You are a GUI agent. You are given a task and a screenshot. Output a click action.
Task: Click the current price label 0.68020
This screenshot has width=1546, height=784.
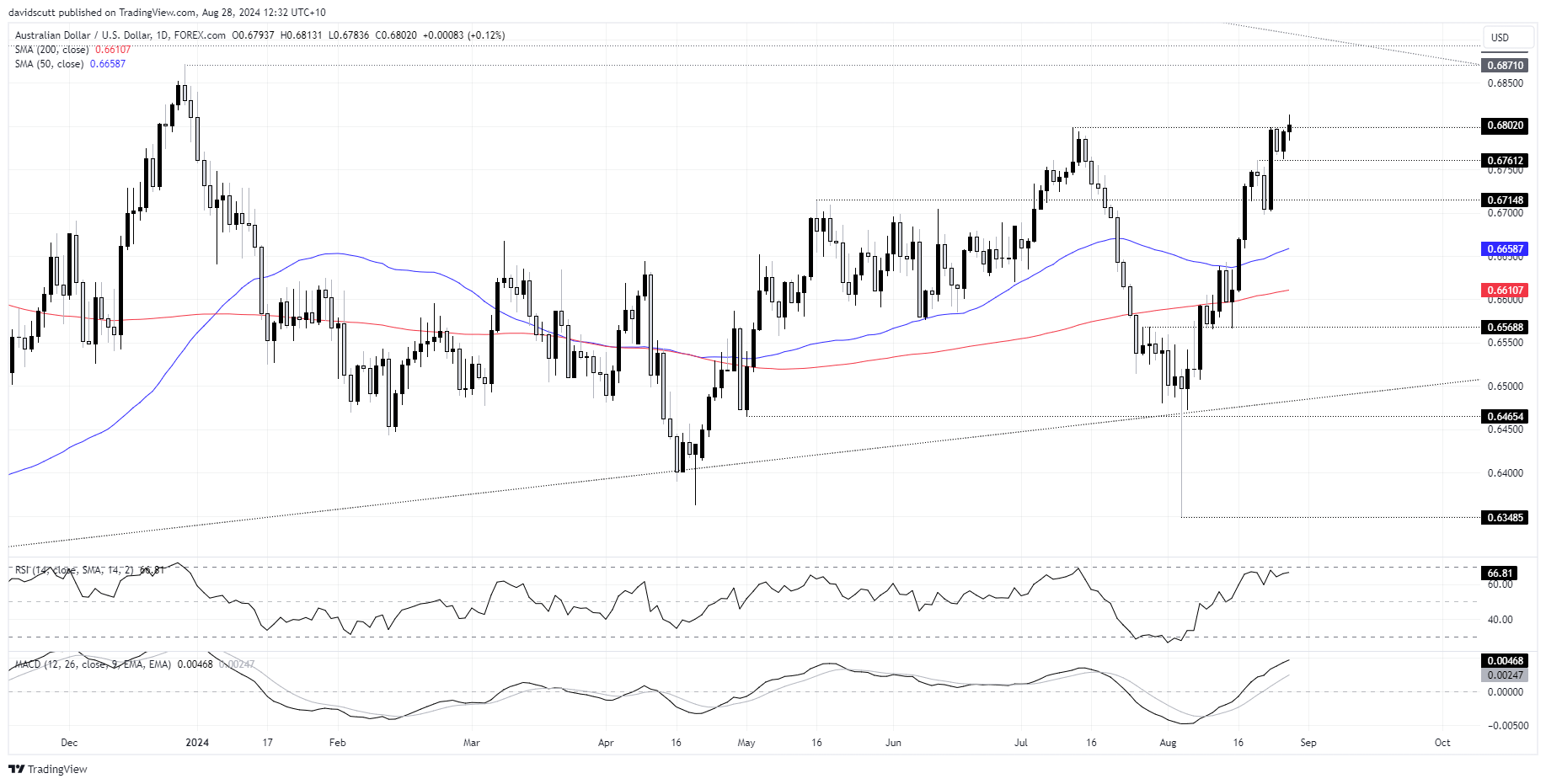pos(1505,125)
